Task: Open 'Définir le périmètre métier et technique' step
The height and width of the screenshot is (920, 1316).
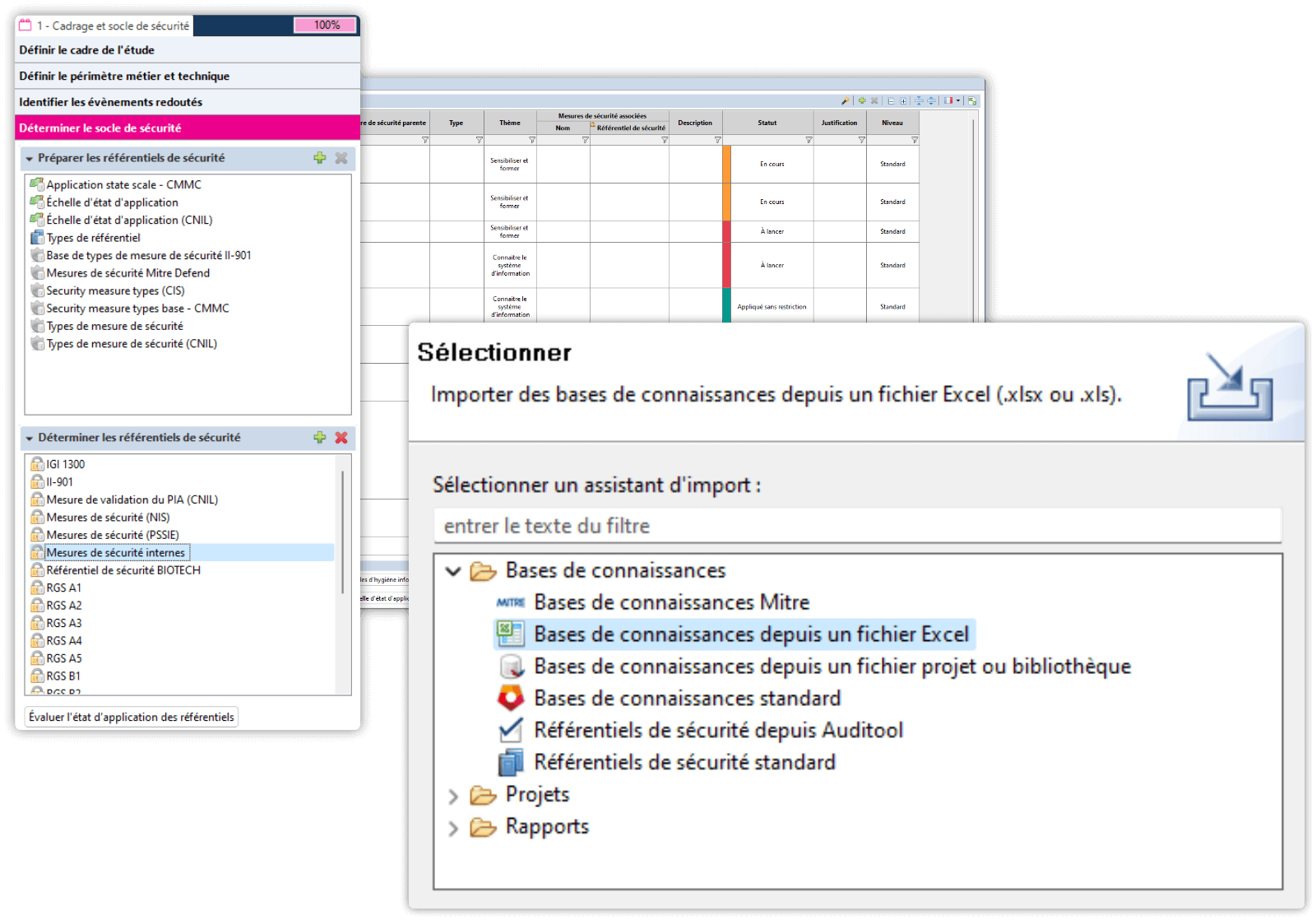Action: click(188, 76)
